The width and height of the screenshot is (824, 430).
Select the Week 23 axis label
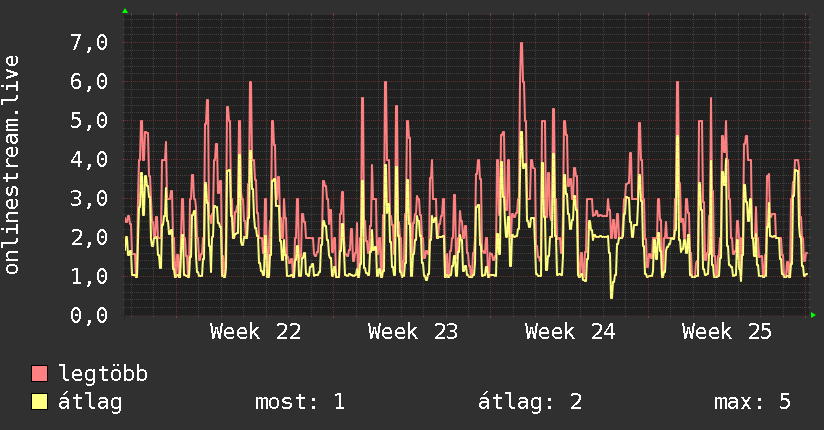click(x=413, y=332)
